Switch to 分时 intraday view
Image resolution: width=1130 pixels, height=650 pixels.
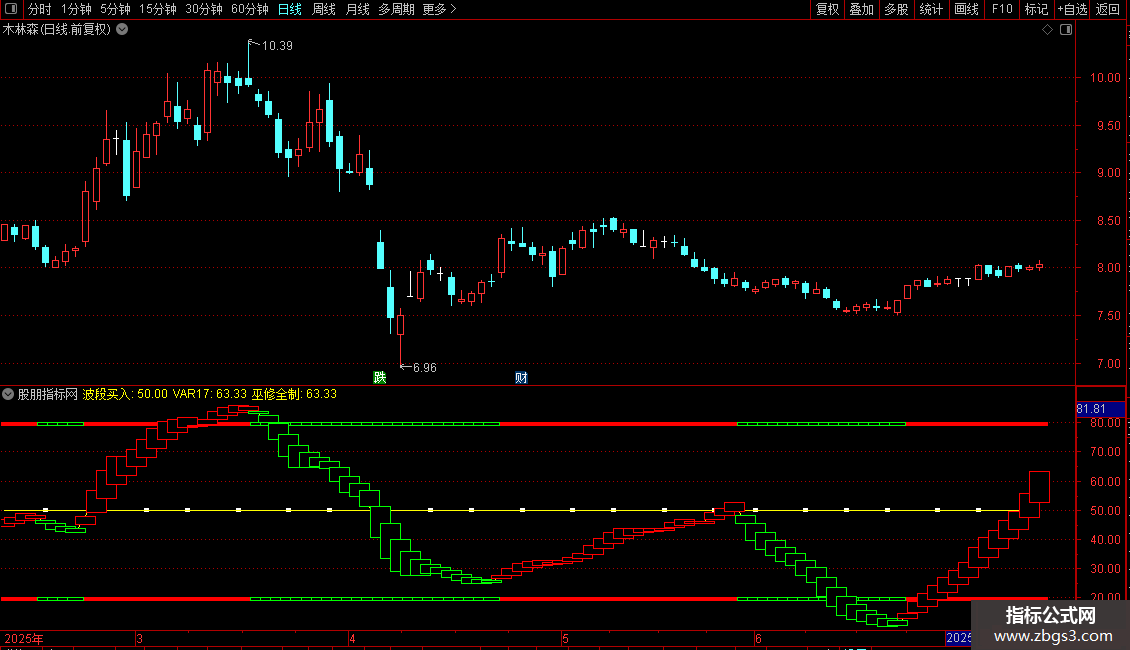pyautogui.click(x=40, y=9)
